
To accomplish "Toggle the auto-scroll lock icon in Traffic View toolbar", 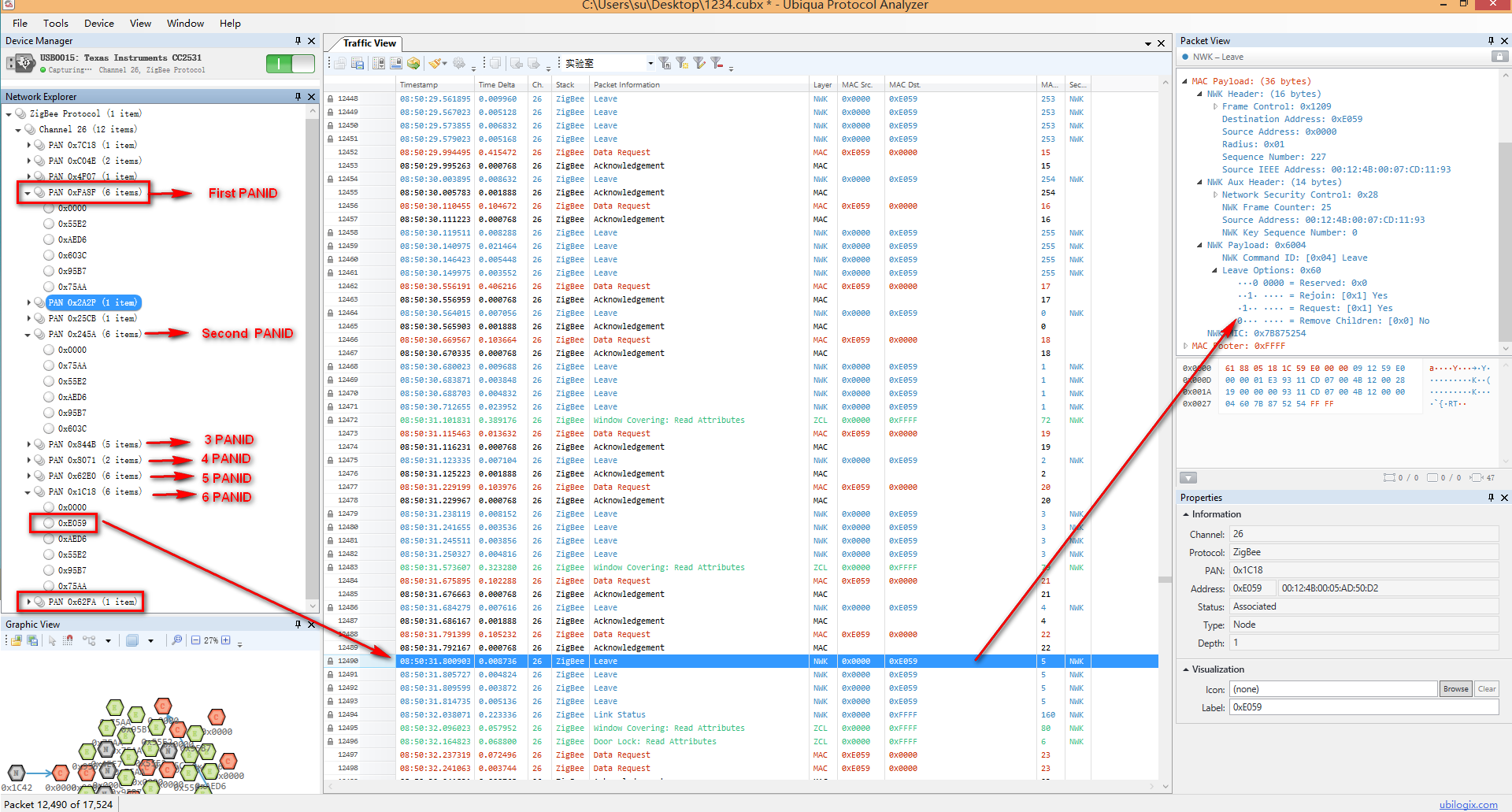I will pyautogui.click(x=379, y=63).
